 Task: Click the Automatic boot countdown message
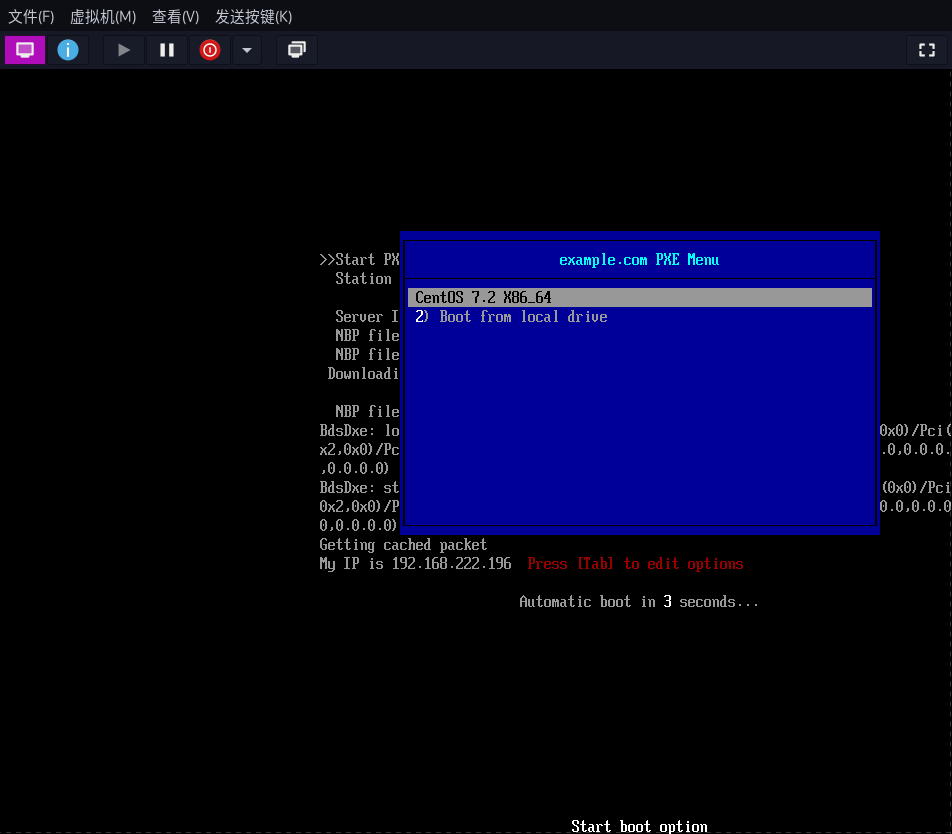tap(638, 602)
